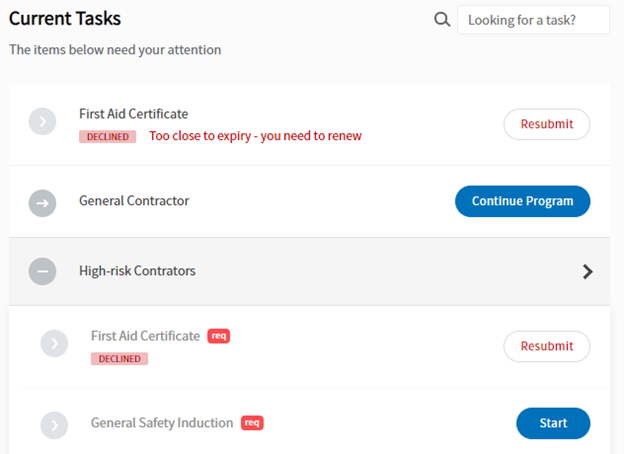
Task: Select the High-risk Contrators group header
Action: (309, 272)
